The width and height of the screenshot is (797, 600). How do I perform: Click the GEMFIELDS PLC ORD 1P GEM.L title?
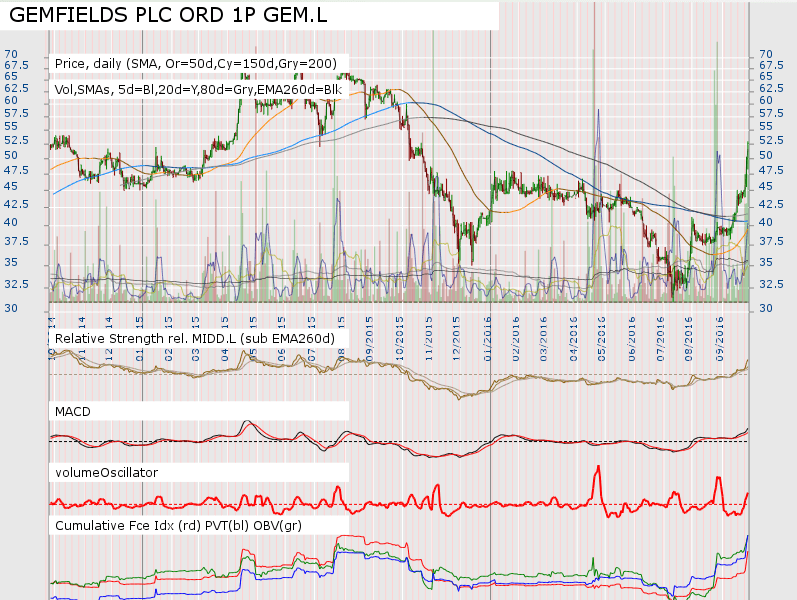[168, 15]
